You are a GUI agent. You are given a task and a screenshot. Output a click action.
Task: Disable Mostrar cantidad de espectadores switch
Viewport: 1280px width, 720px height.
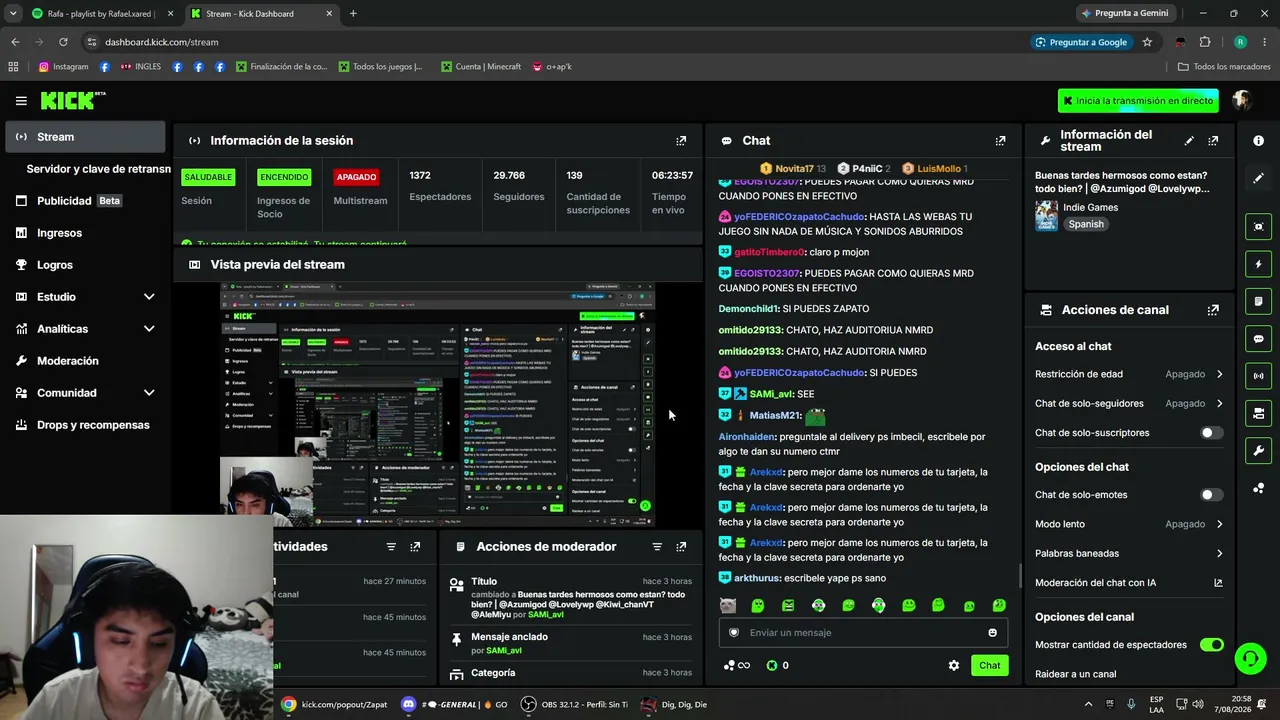click(x=1211, y=645)
